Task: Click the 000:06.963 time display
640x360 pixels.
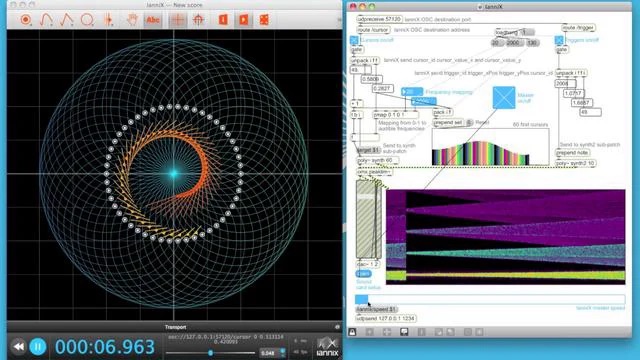Action: [x=105, y=347]
